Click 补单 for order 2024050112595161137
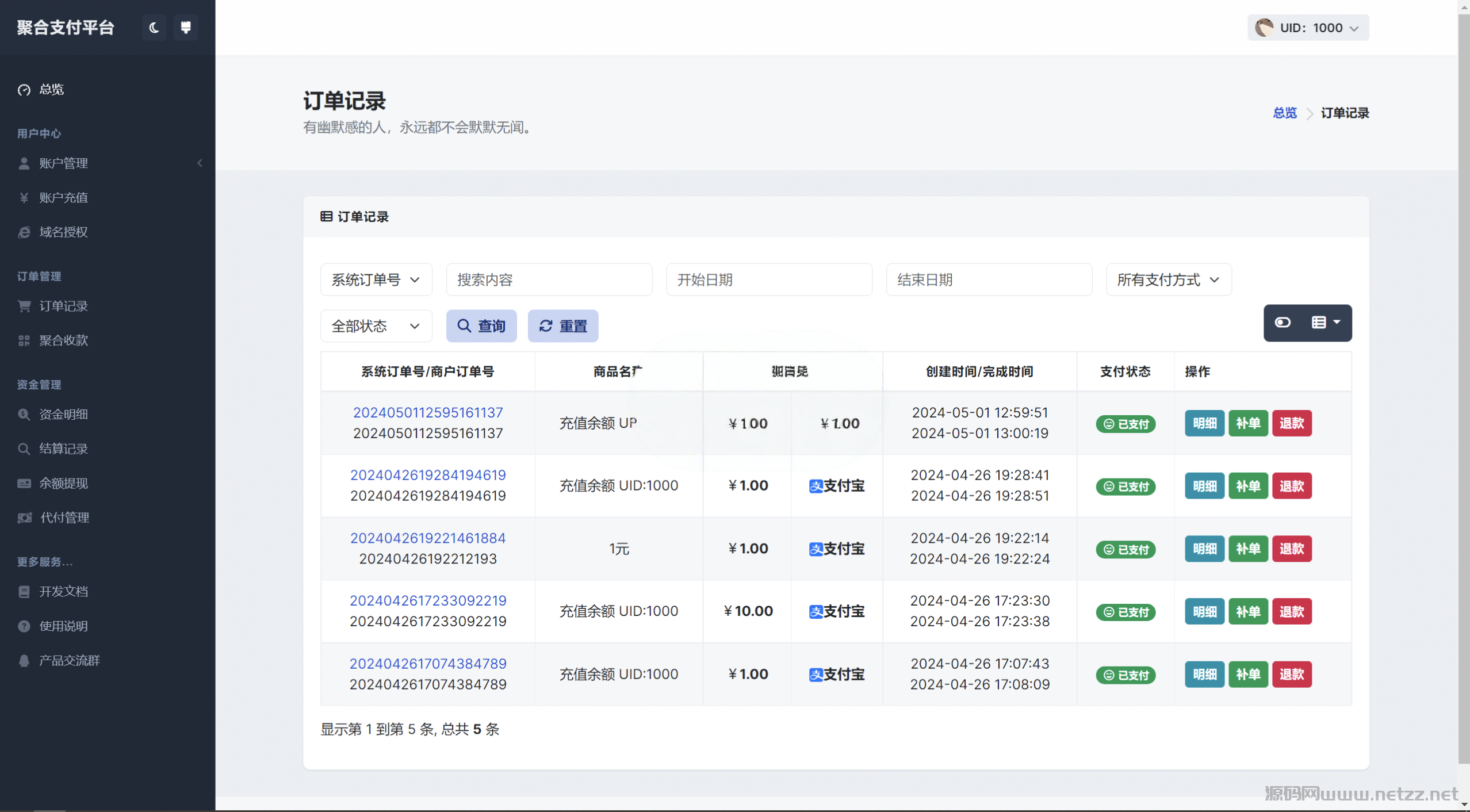This screenshot has width=1470, height=812. click(1248, 423)
